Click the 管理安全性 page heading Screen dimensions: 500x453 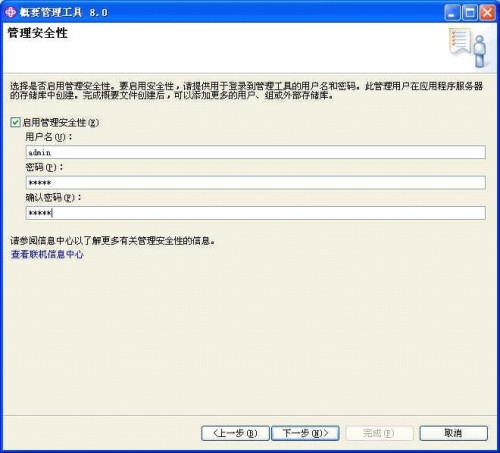[x=38, y=33]
